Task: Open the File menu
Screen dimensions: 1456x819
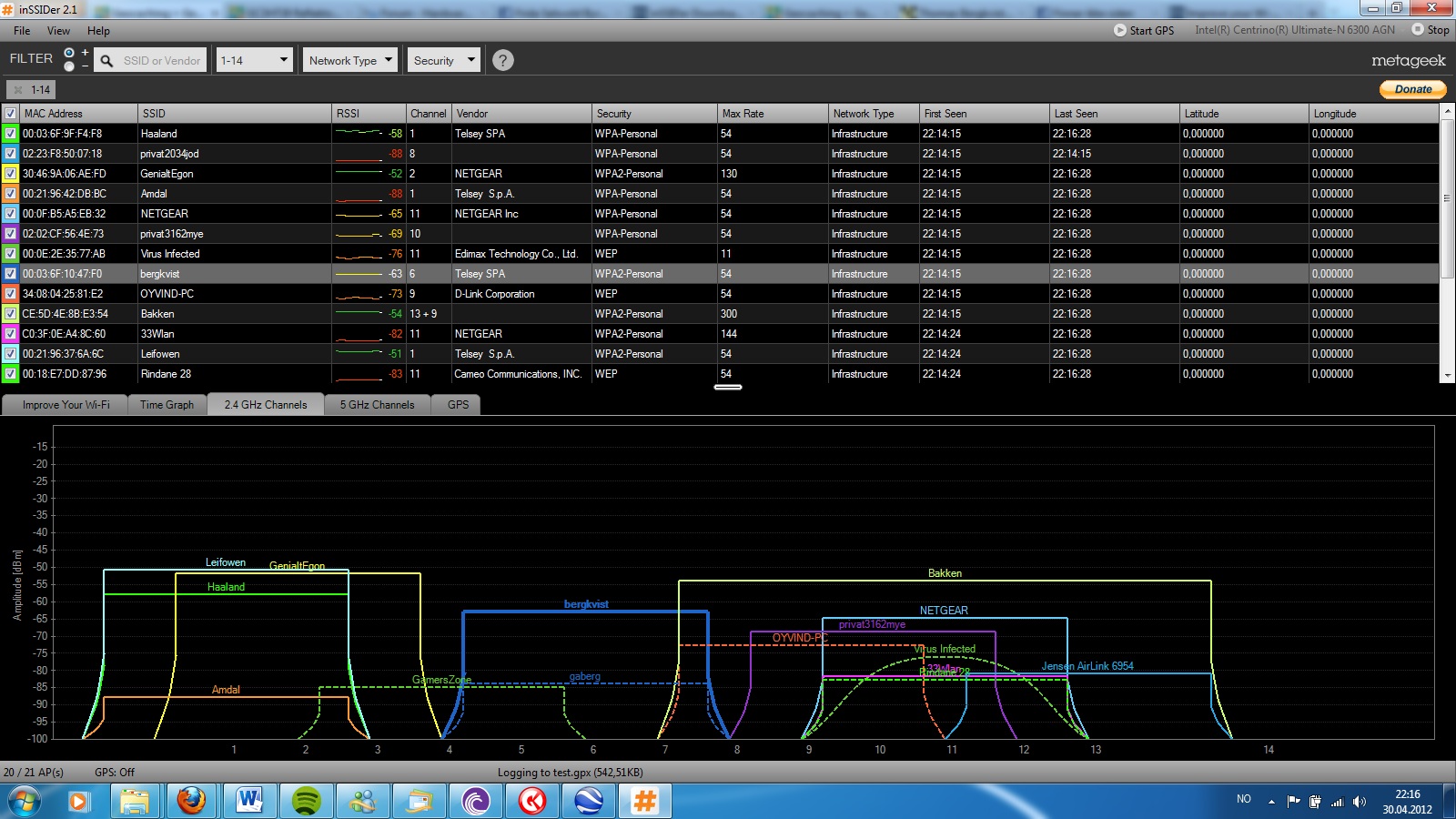Action: tap(22, 31)
